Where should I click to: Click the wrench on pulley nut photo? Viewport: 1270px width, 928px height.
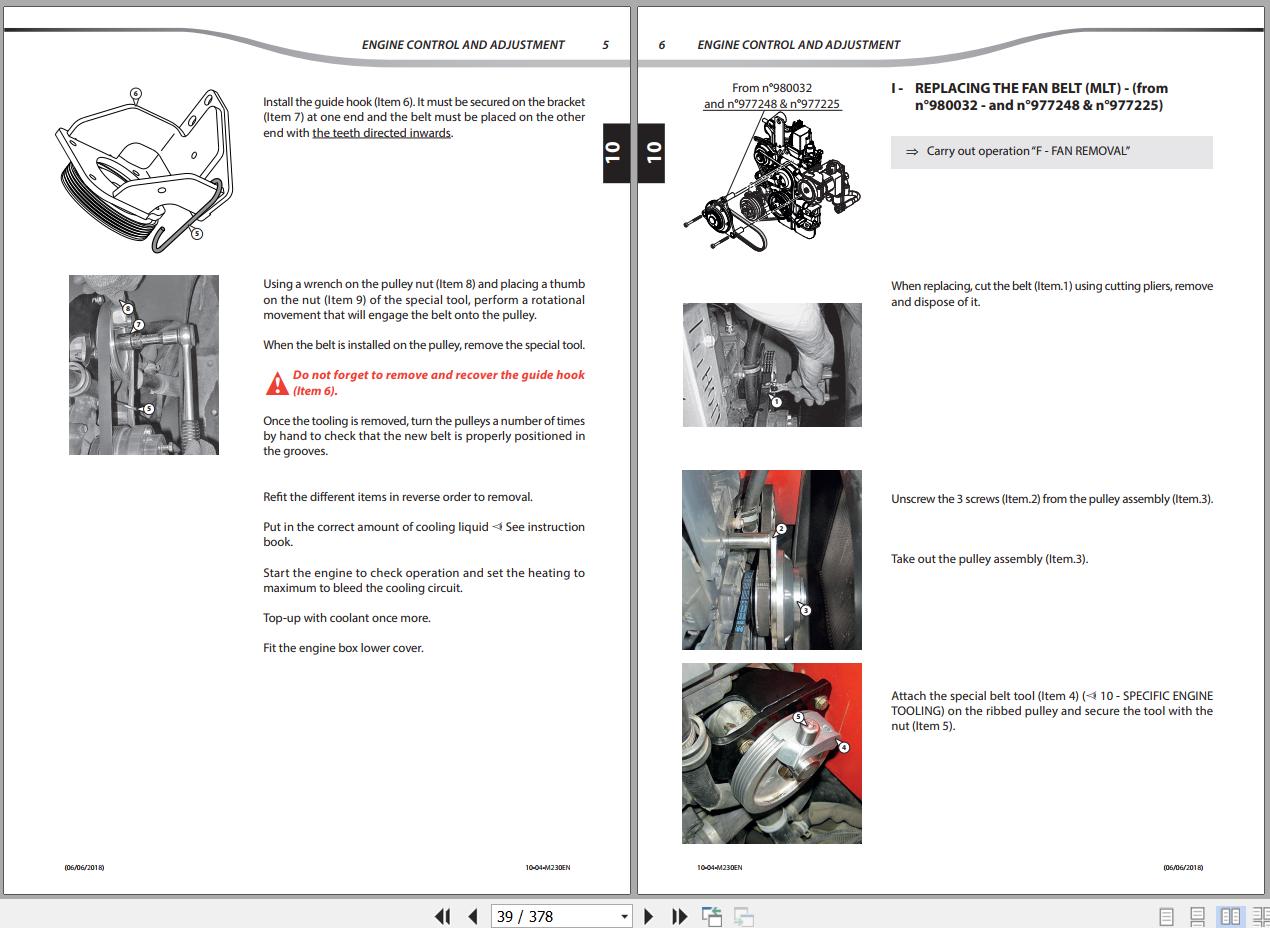click(143, 365)
